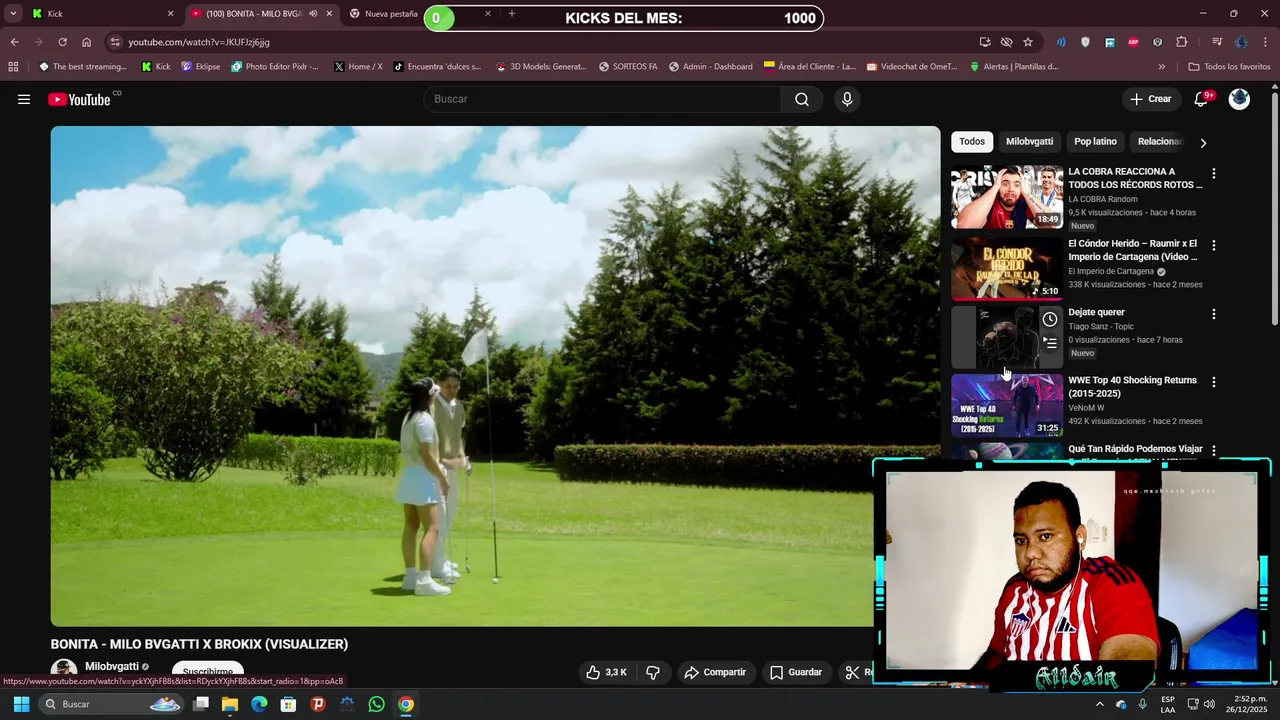Click the YouTube search magnifier button

(x=802, y=99)
